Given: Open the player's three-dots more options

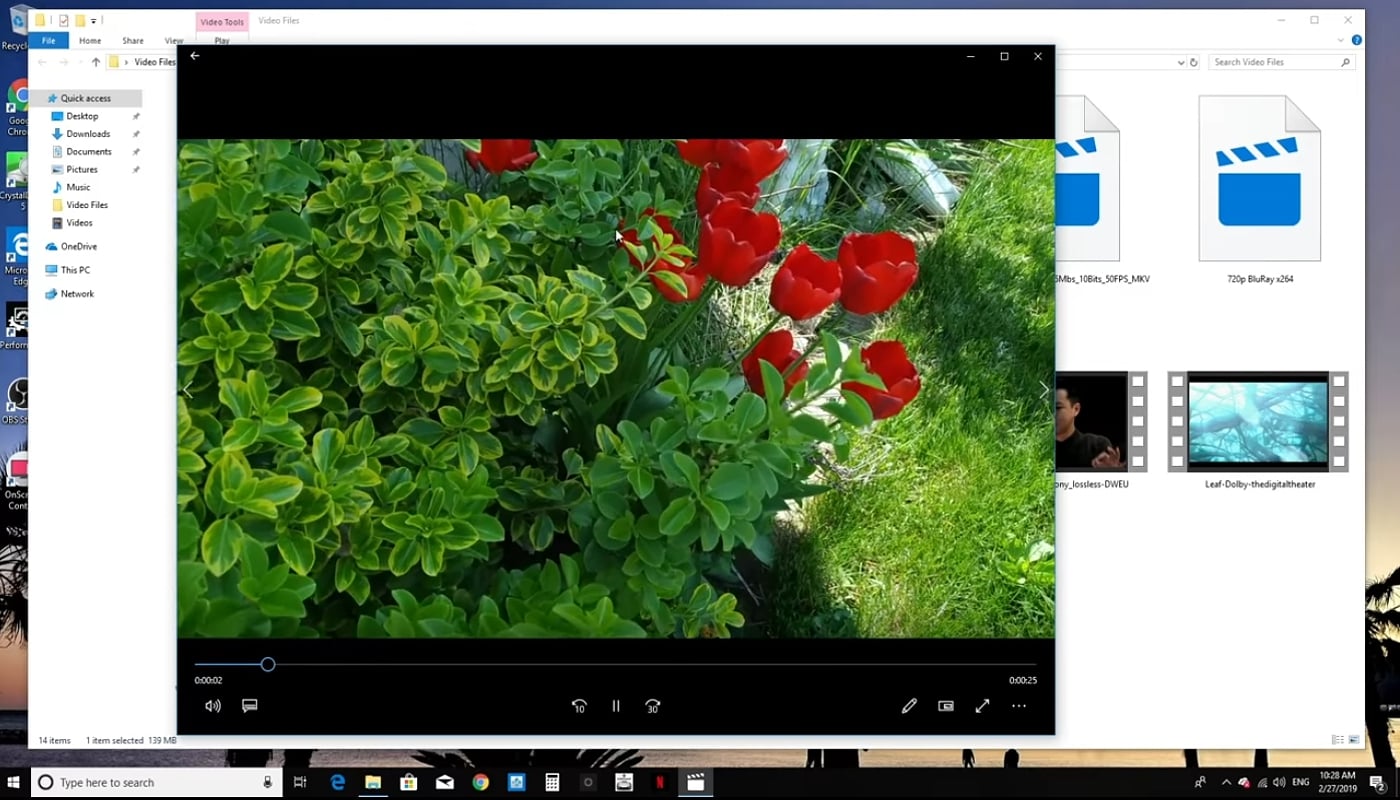Looking at the screenshot, I should click(1019, 706).
